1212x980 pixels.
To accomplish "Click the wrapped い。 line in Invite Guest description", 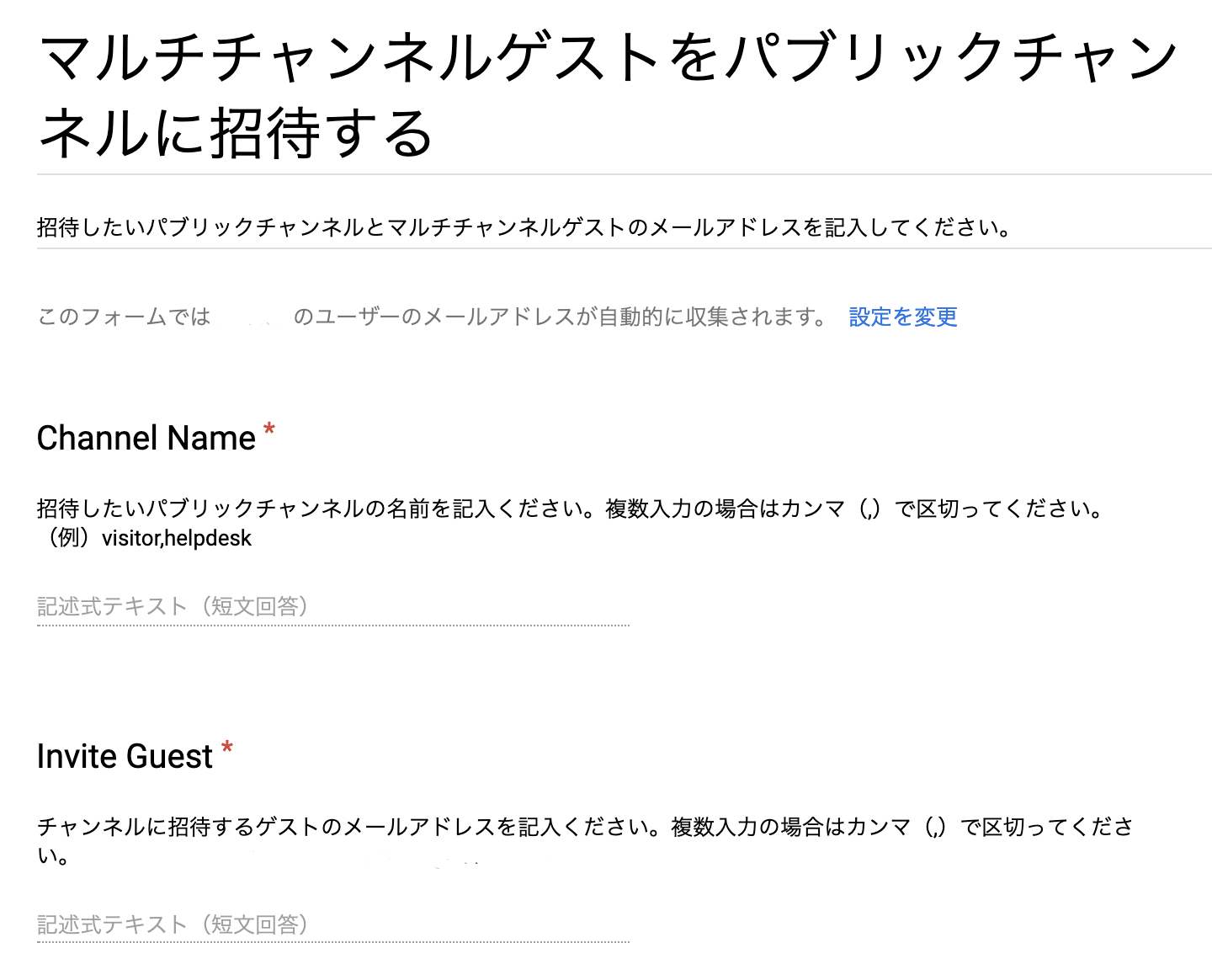I will 53,856.
